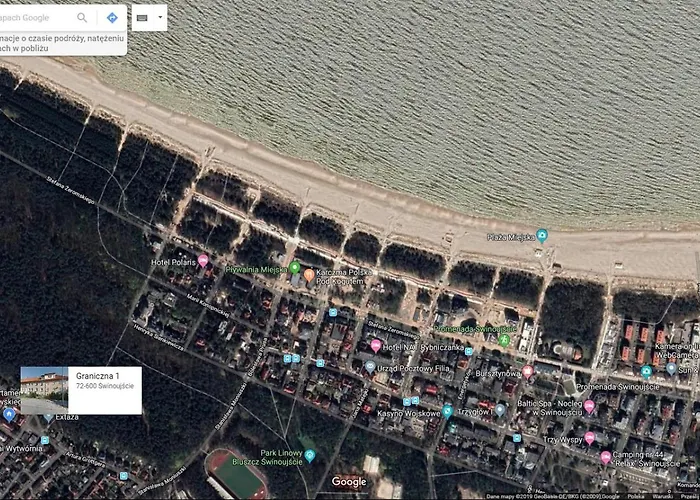Click the Pływalnia Miejska label
Viewport: 700px width, 500px height.
click(x=256, y=270)
